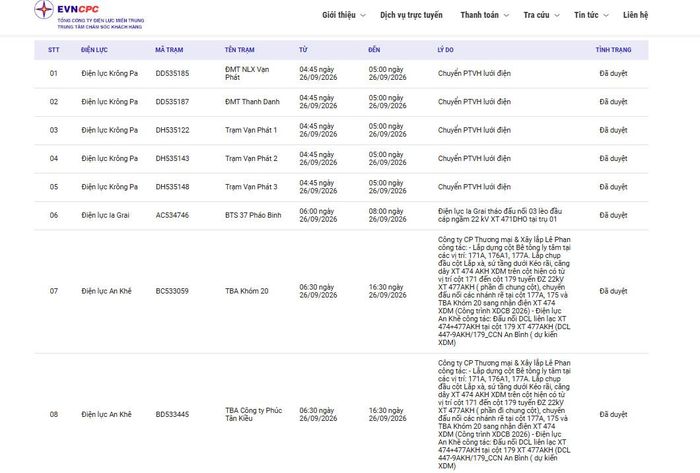Open the Tin tức menu
The height and width of the screenshot is (473, 700).
[586, 15]
